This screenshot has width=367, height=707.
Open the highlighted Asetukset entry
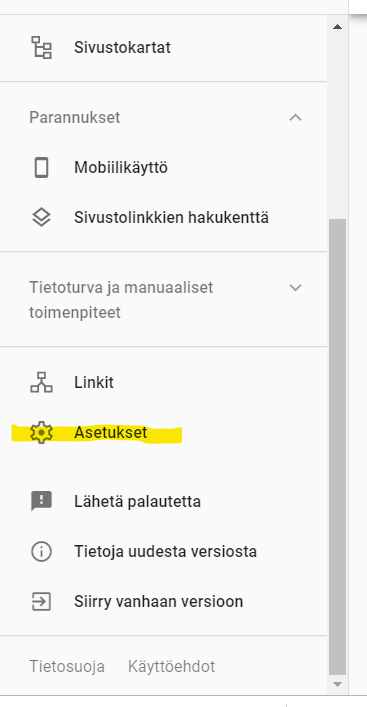coord(164,432)
